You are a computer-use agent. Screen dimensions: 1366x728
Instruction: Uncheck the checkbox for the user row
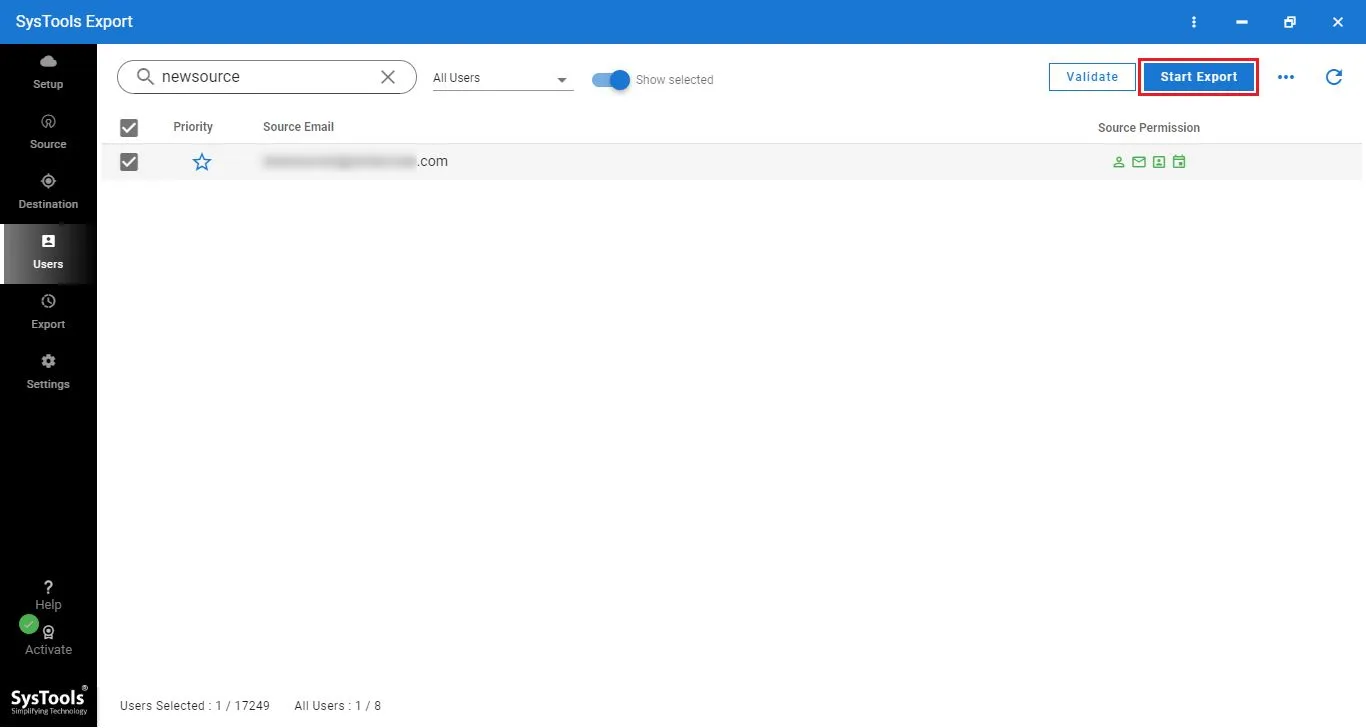129,162
